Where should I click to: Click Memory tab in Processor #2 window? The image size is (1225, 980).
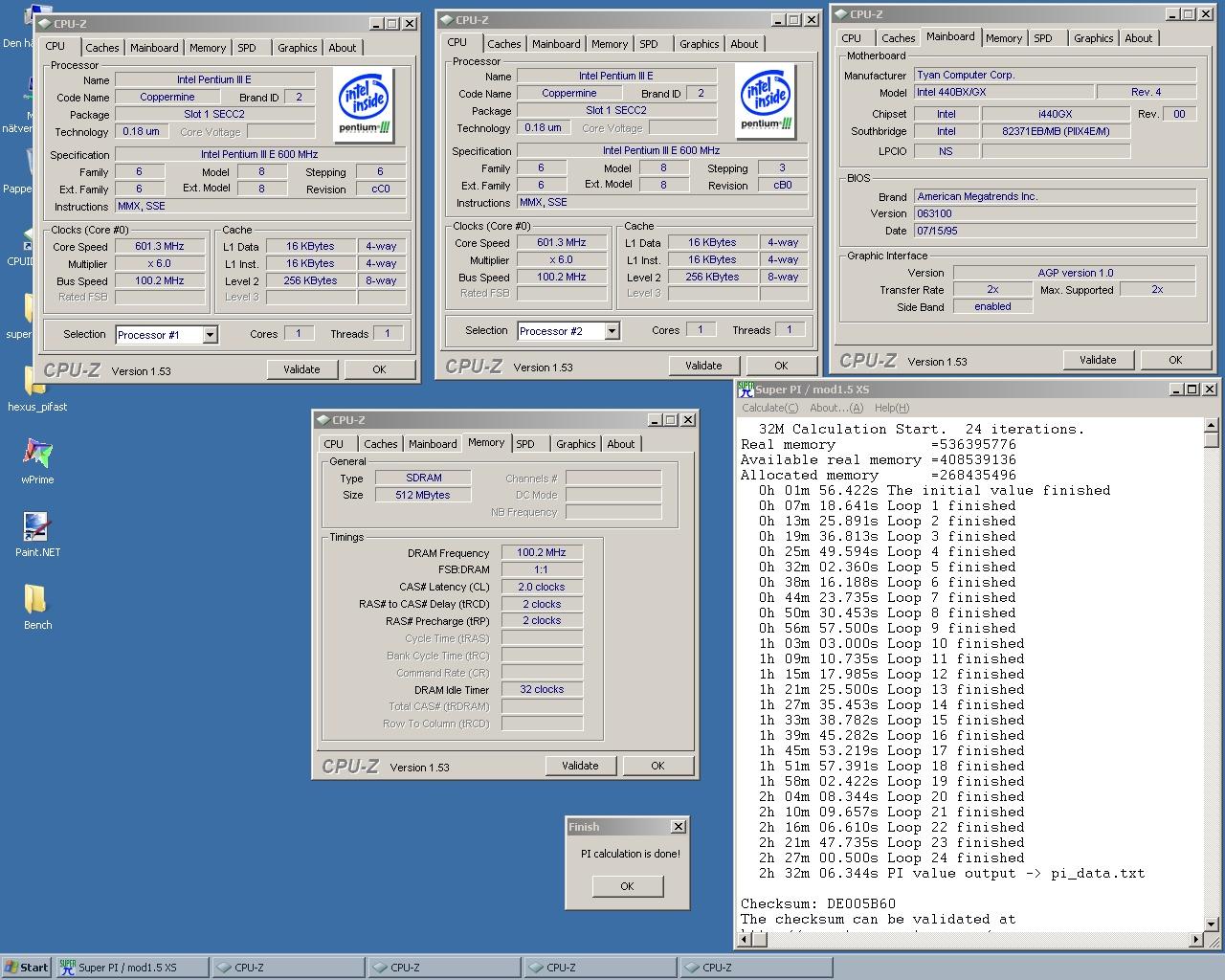pos(609,44)
